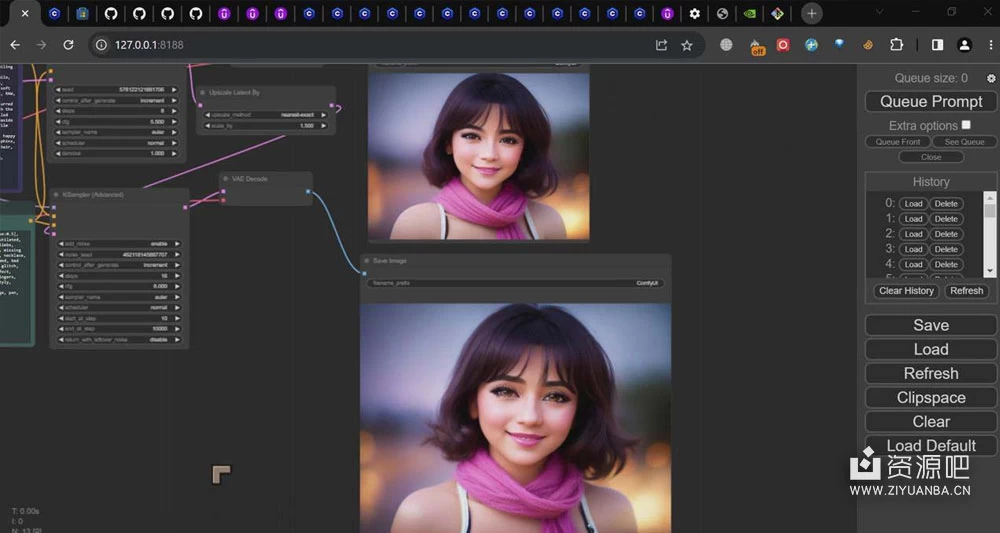This screenshot has width=1000, height=533.
Task: Click the Clipspace button
Action: pyautogui.click(x=931, y=398)
